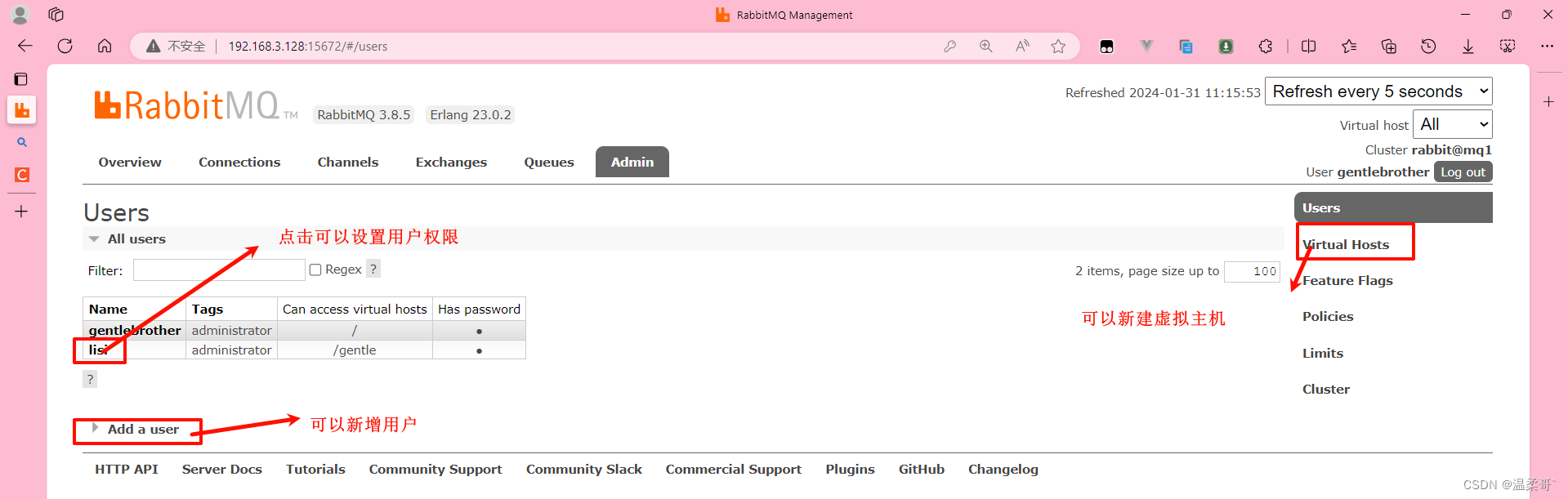
Task: Open the Server Docs link
Action: coord(222,470)
